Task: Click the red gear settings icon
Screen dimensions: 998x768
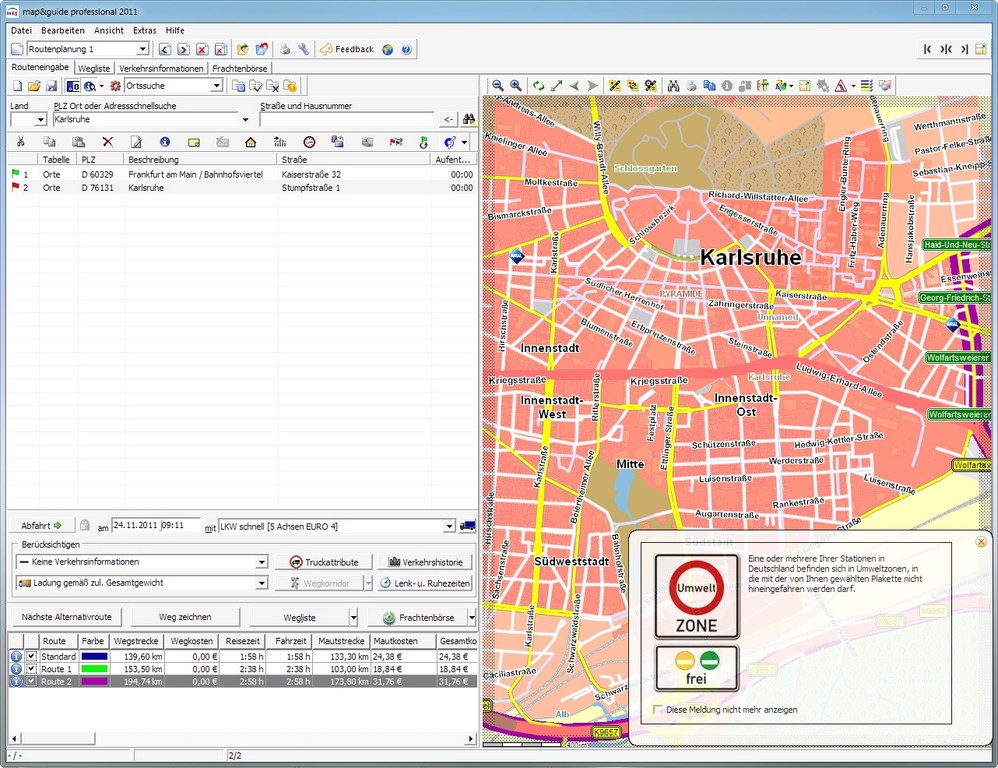Action: tap(115, 86)
